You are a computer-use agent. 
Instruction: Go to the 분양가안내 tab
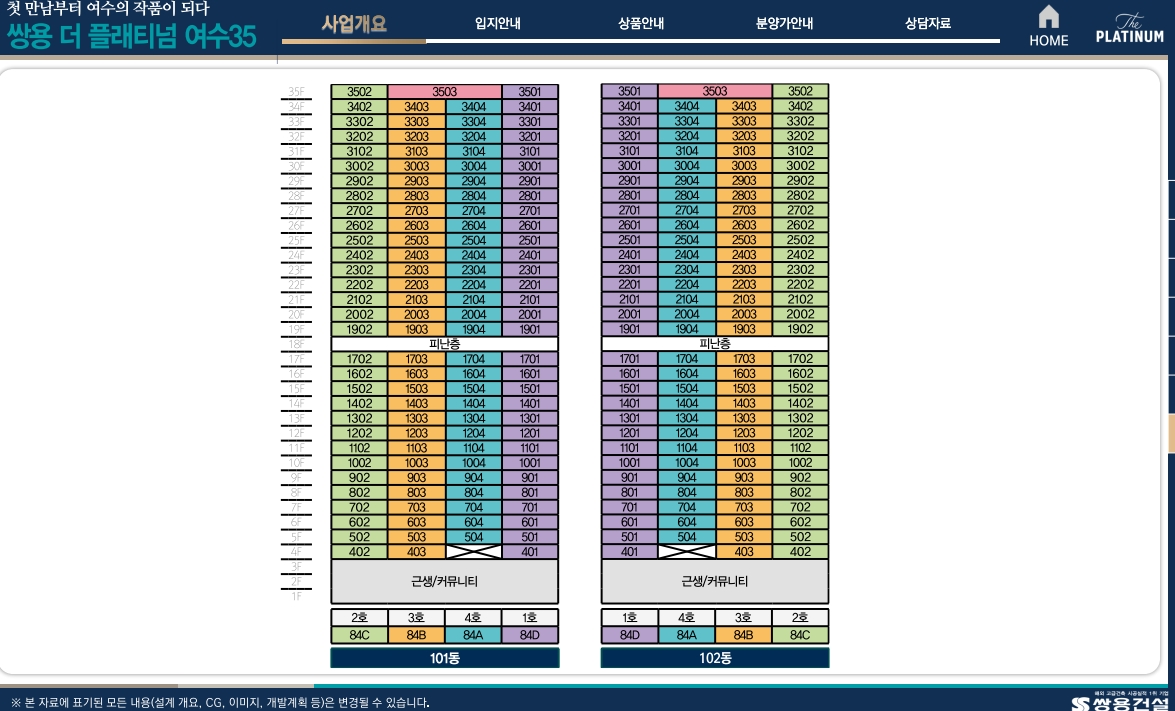785,24
